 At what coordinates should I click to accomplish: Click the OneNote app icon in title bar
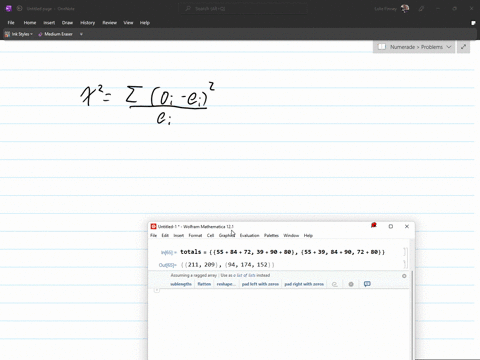point(9,9)
